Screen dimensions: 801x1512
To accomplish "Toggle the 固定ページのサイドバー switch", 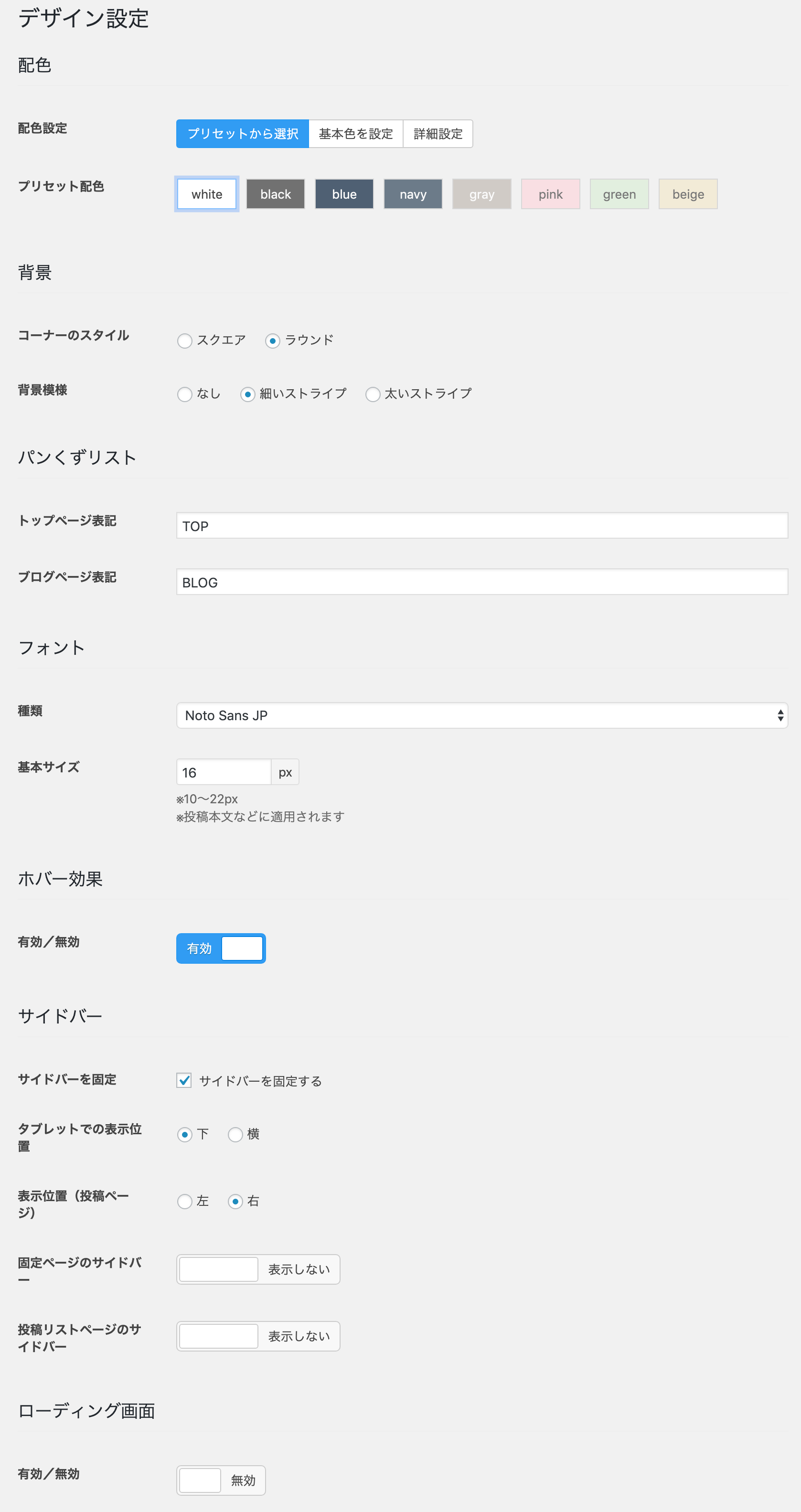I will pyautogui.click(x=258, y=1269).
